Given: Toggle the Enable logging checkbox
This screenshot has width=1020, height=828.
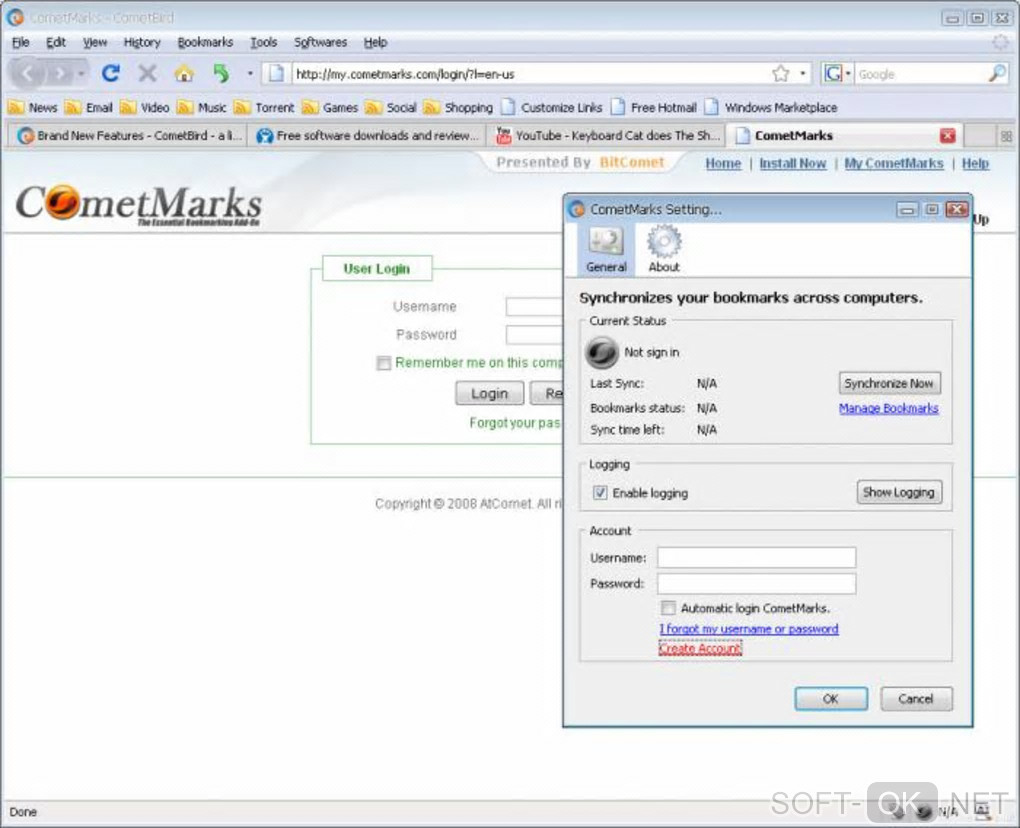Looking at the screenshot, I should [x=600, y=493].
